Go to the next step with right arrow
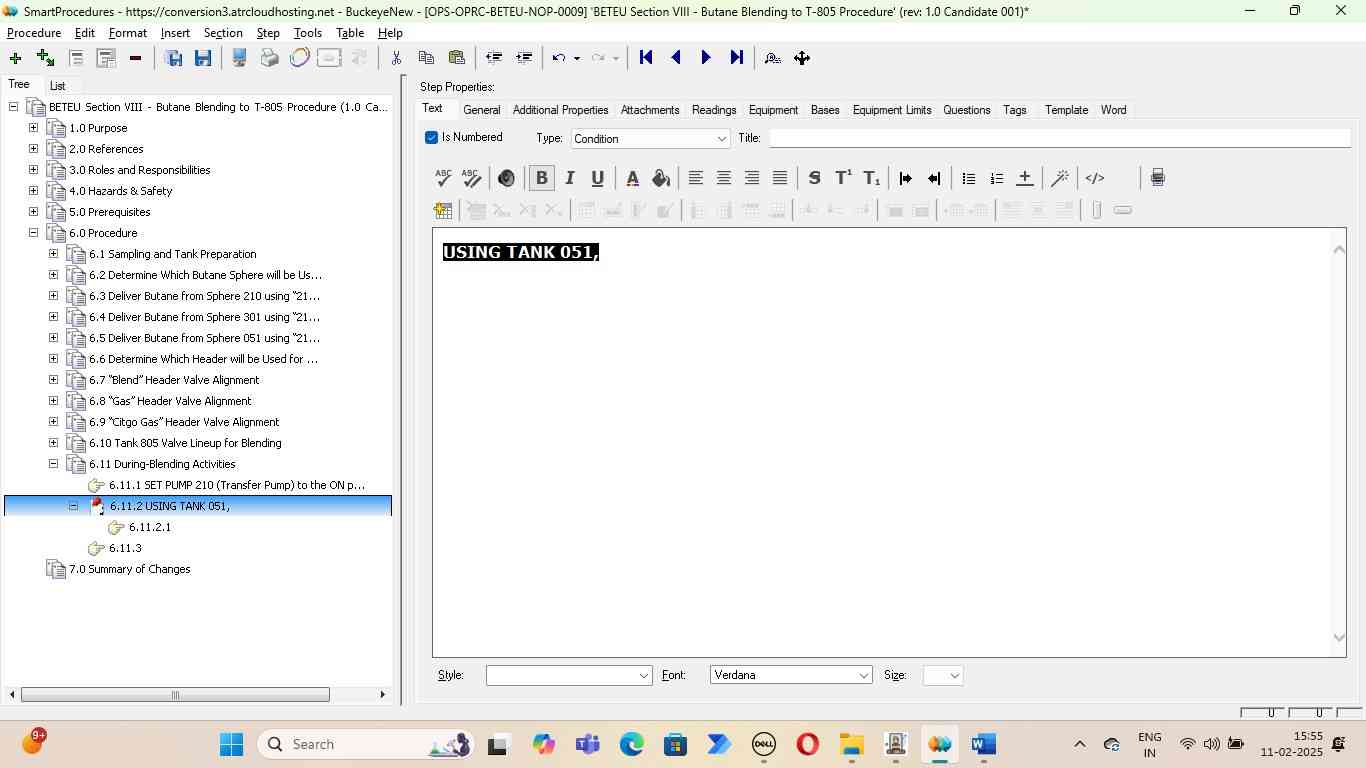The height and width of the screenshot is (768, 1366). point(706,58)
